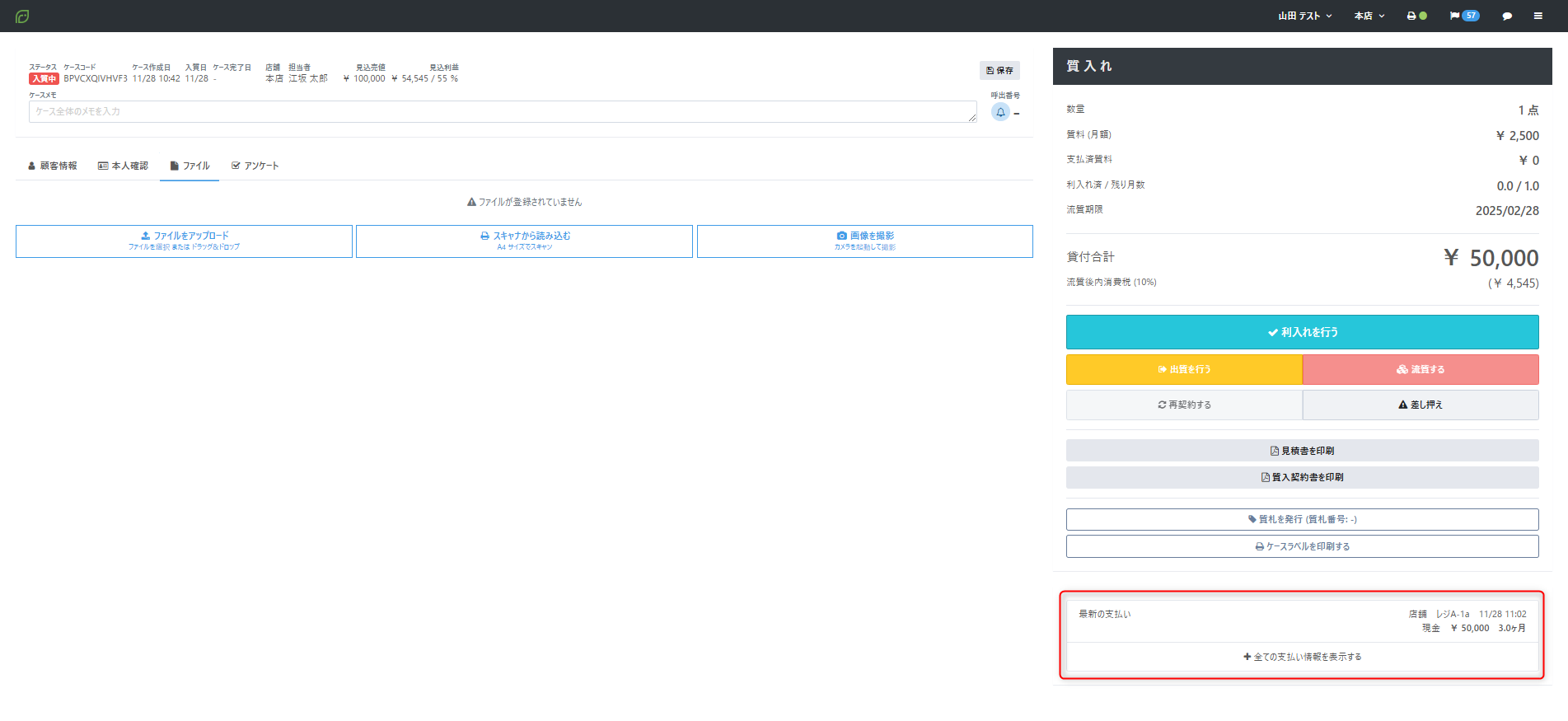Click the 画像を撮影 camera button
1568x721 pixels.
865,241
